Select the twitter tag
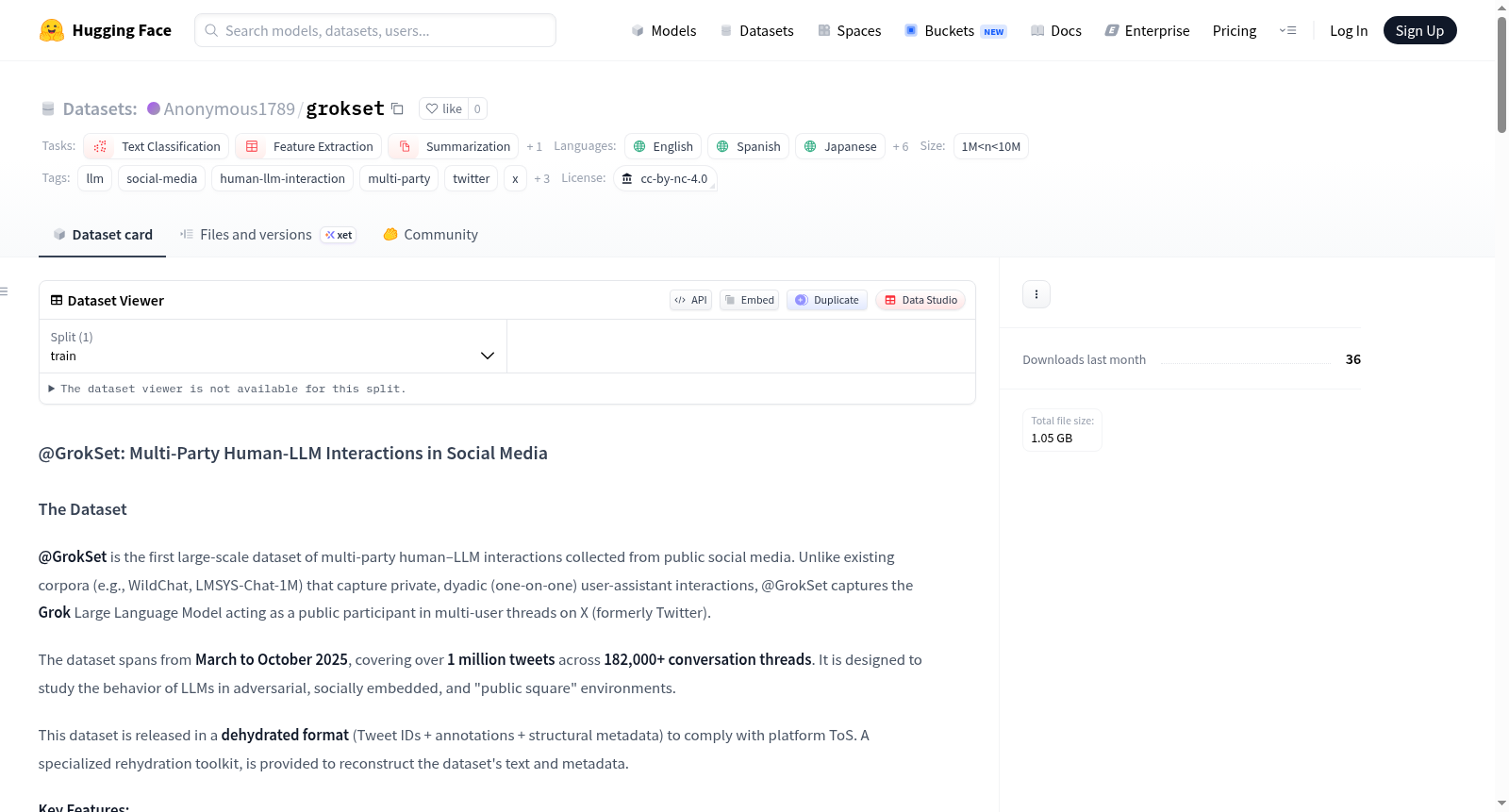1509x812 pixels. pyautogui.click(x=472, y=178)
